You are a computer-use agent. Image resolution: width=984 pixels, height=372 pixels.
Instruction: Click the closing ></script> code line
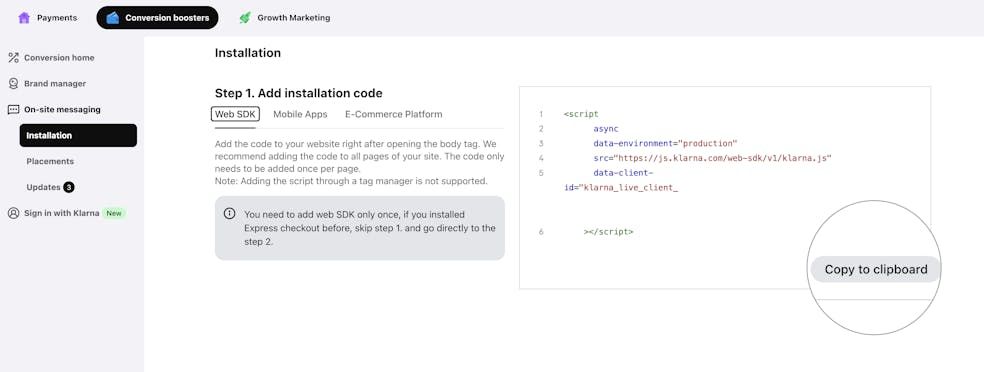[608, 231]
